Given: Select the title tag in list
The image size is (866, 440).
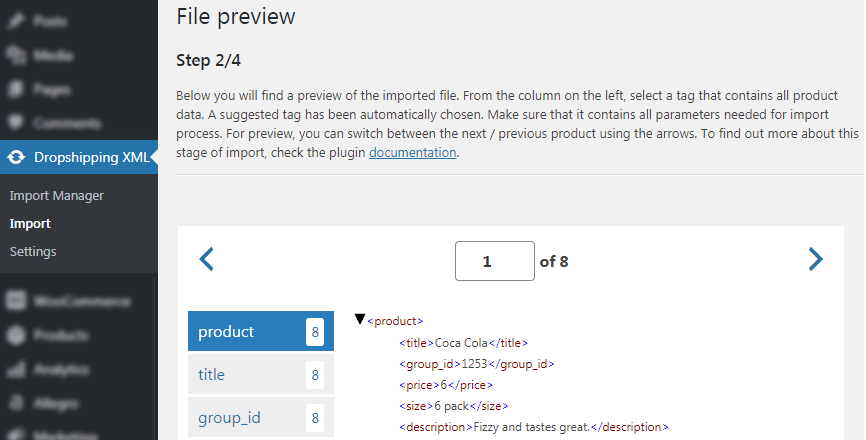Looking at the screenshot, I should click(x=261, y=374).
